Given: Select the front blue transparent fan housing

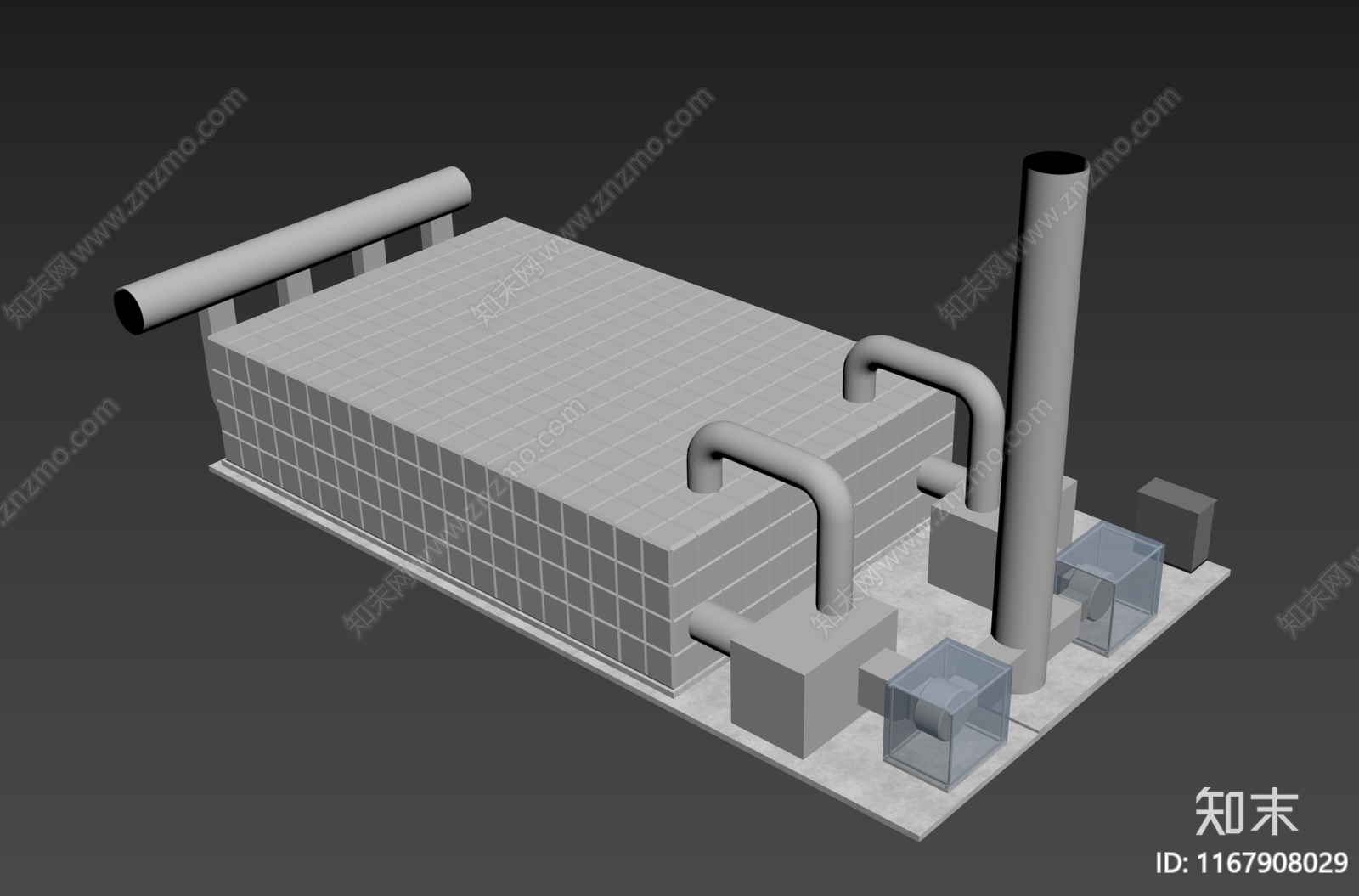Looking at the screenshot, I should tap(949, 716).
